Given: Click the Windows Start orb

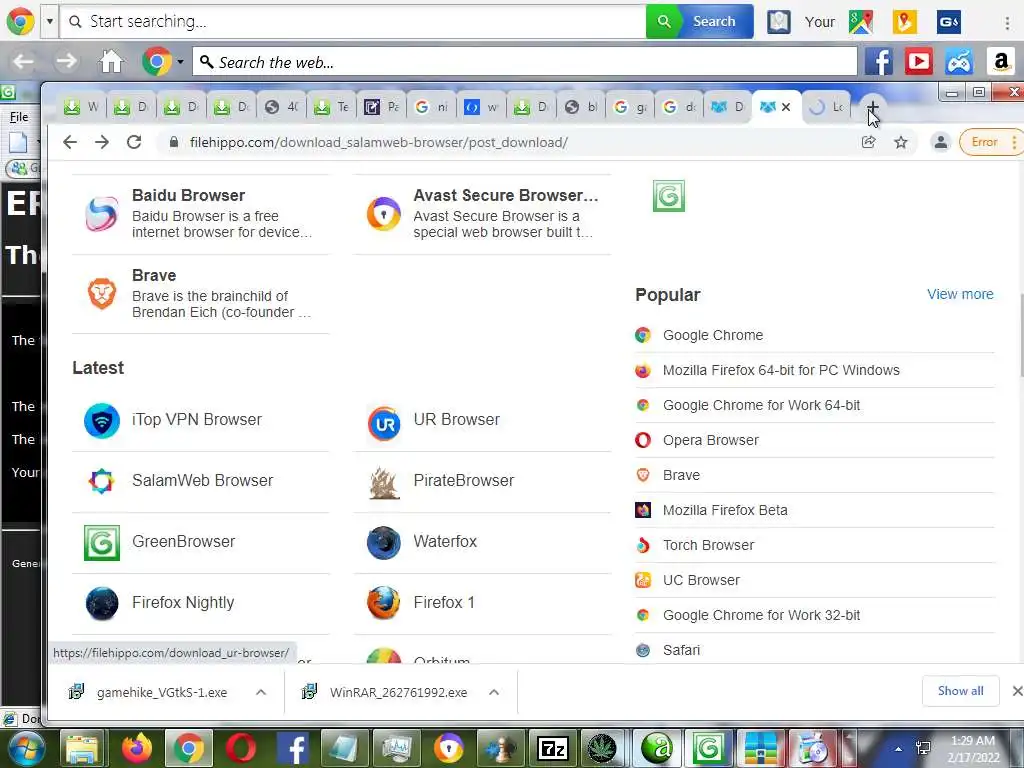Looking at the screenshot, I should coord(27,748).
